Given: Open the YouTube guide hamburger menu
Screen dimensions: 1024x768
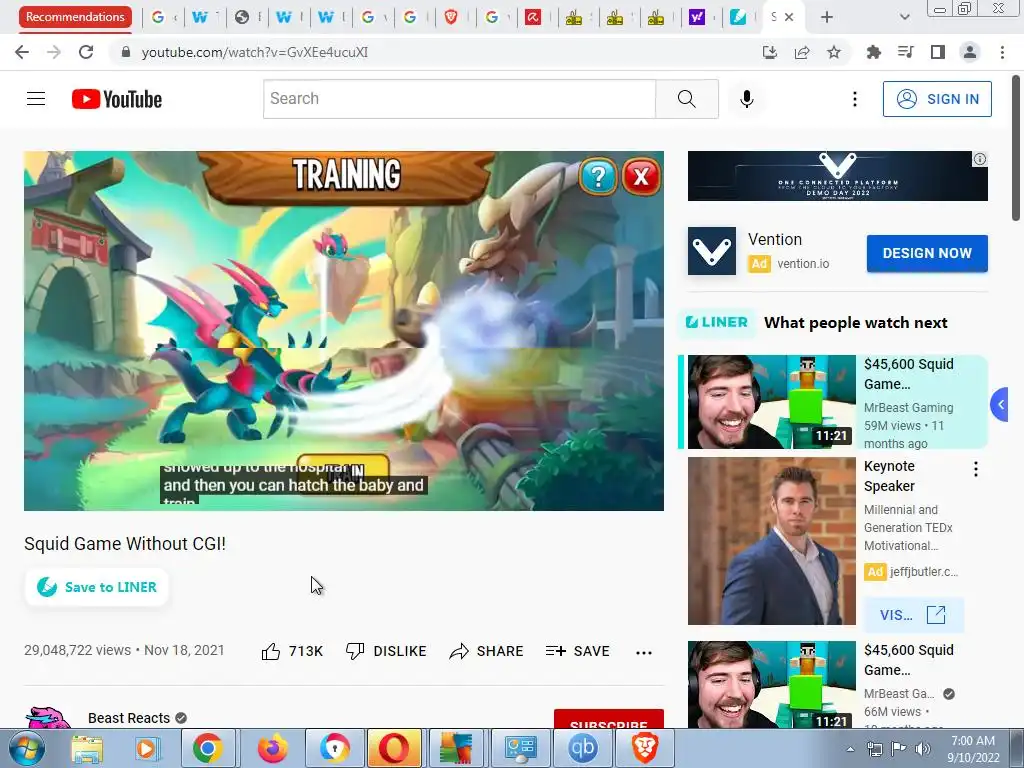Looking at the screenshot, I should [x=36, y=99].
